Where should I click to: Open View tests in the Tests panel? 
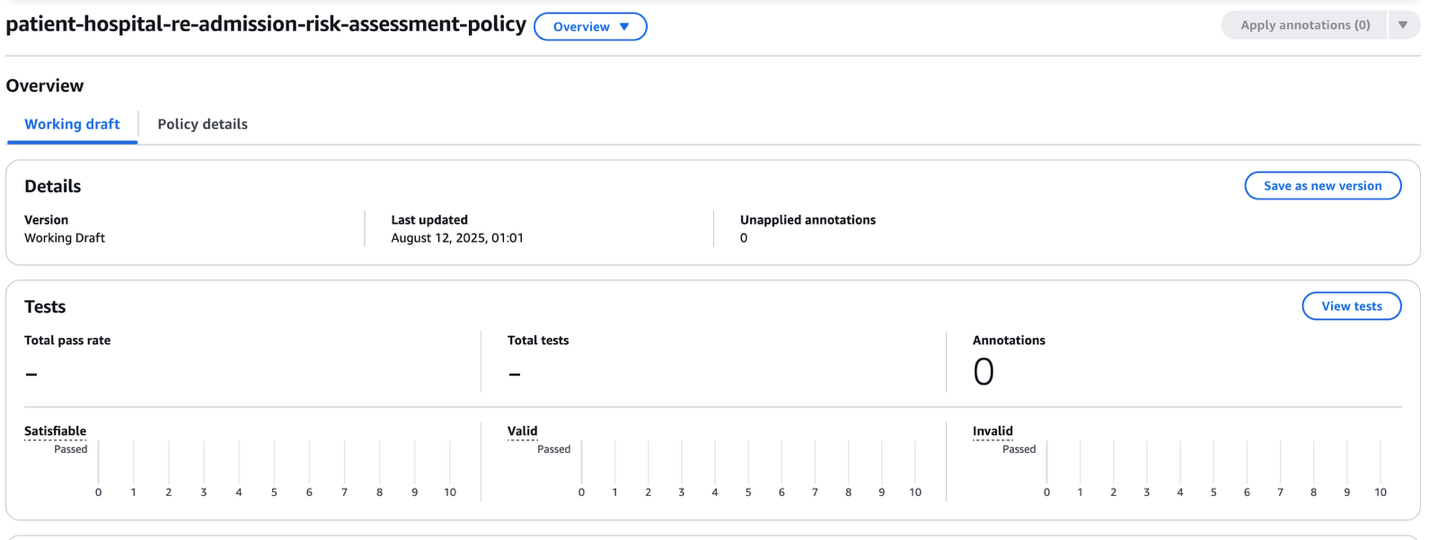pyautogui.click(x=1351, y=306)
